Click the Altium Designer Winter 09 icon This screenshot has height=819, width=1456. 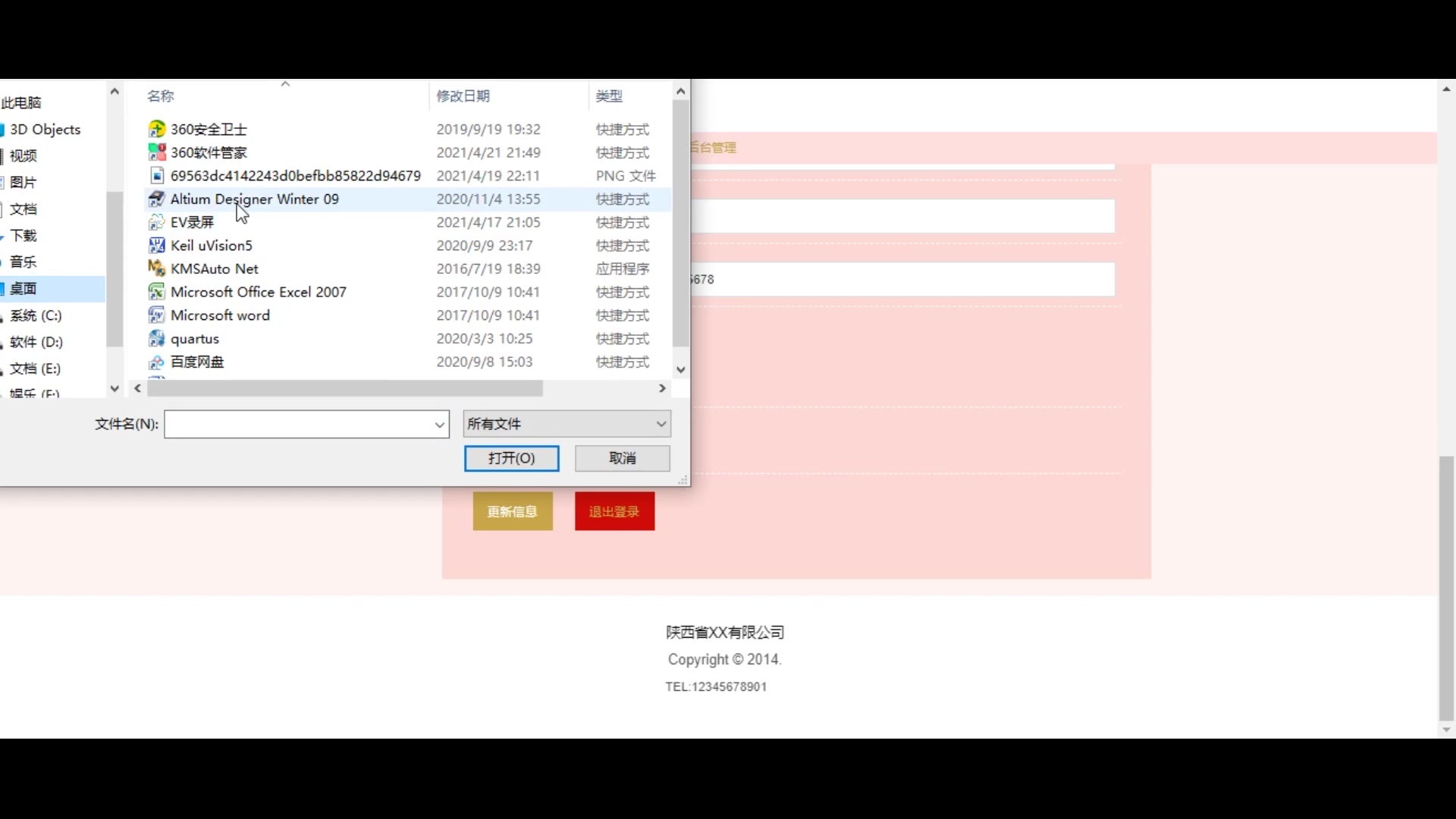click(156, 199)
